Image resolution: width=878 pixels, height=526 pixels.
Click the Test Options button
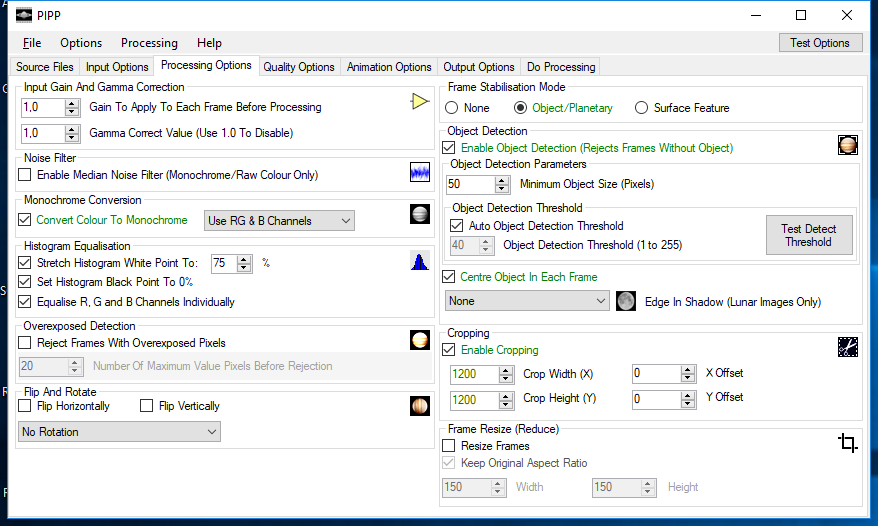tap(820, 43)
